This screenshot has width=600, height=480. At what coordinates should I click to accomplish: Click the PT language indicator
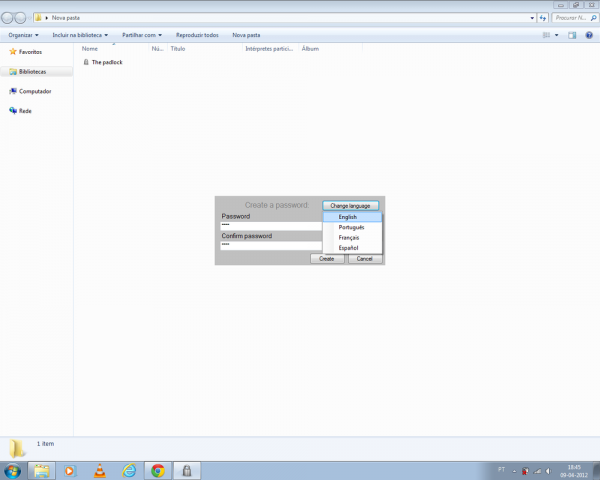(502, 470)
